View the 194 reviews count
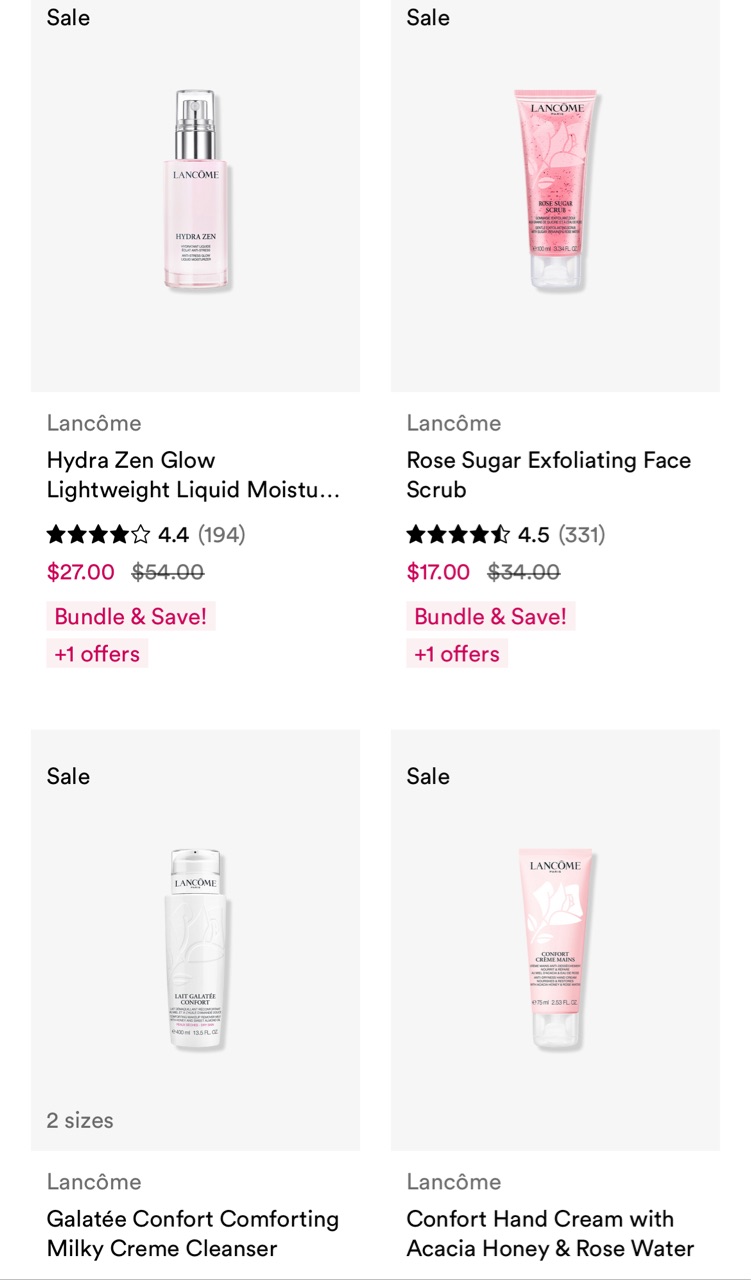The height and width of the screenshot is (1280, 751). [x=221, y=535]
